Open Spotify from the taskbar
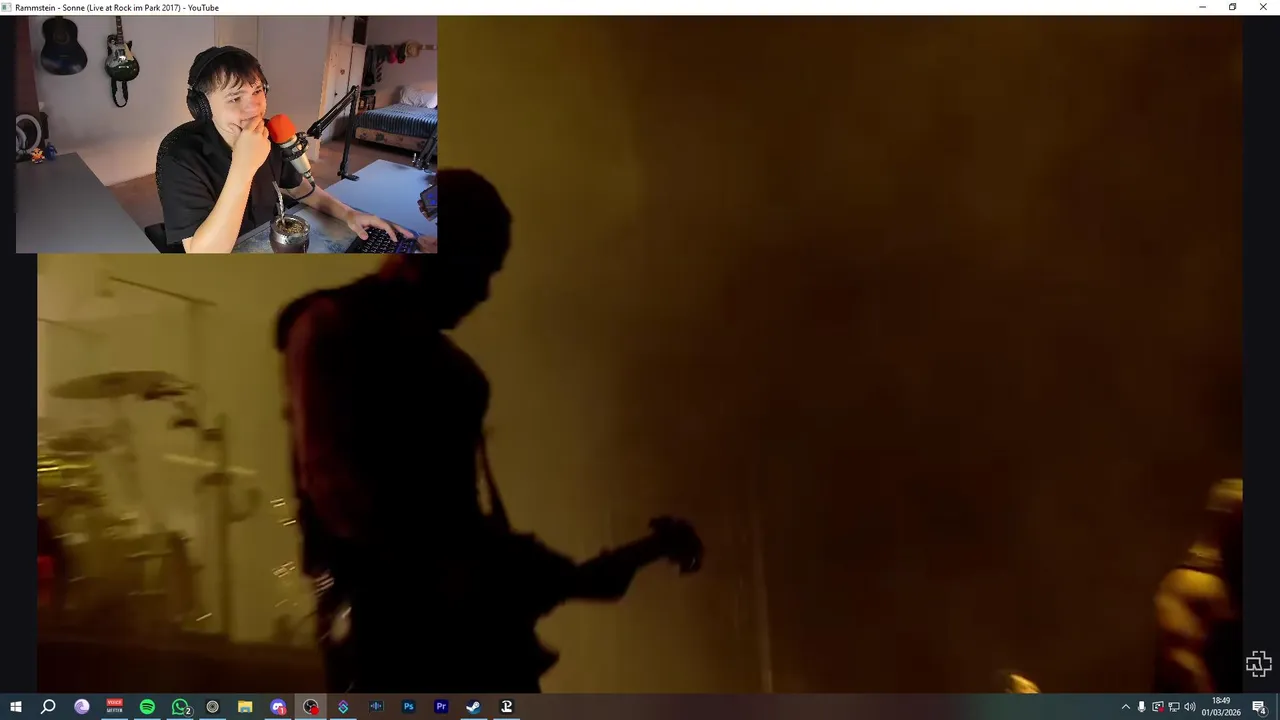The image size is (1280, 720). click(147, 707)
